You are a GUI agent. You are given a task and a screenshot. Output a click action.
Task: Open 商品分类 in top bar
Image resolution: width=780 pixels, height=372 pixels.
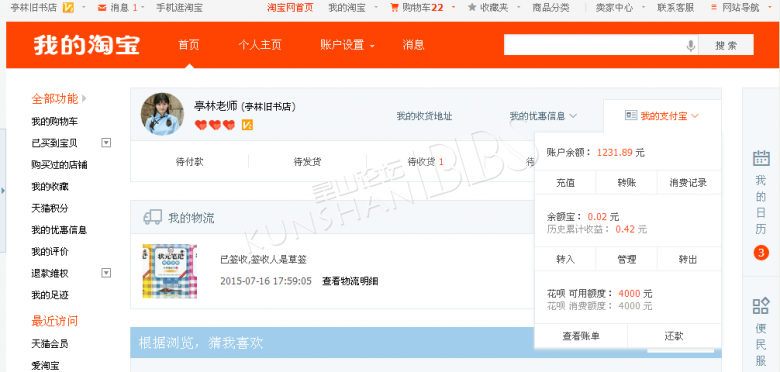point(551,7)
